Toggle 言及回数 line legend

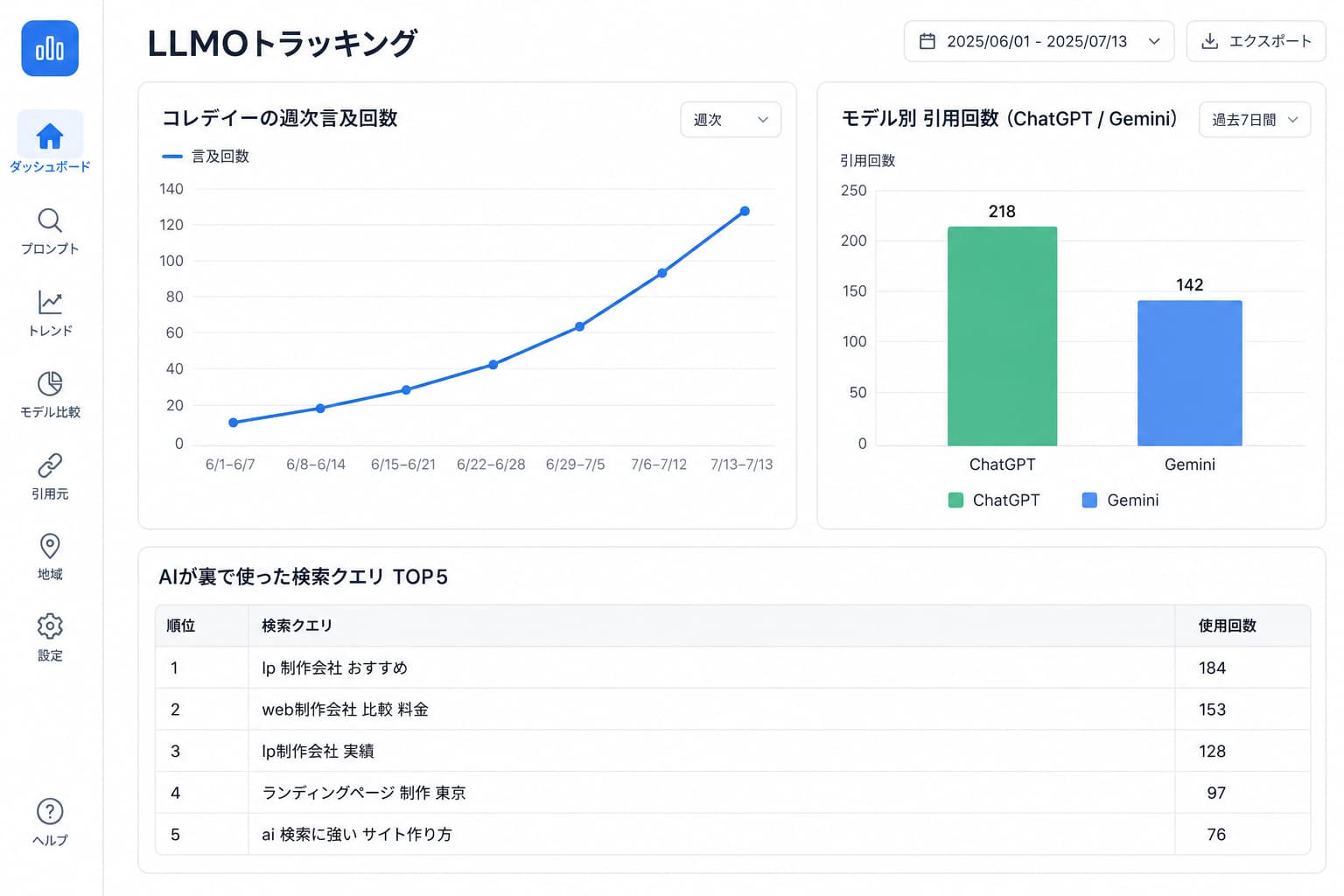tap(206, 157)
